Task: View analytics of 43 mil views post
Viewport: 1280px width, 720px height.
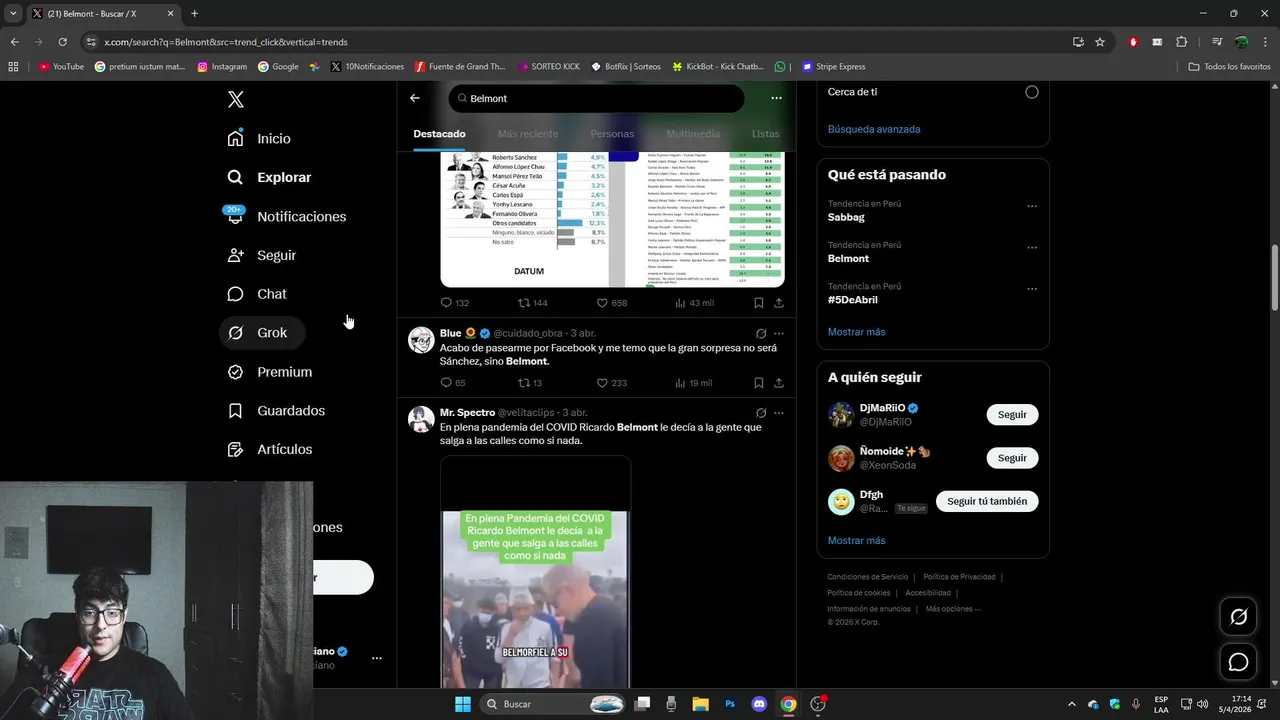Action: click(694, 303)
